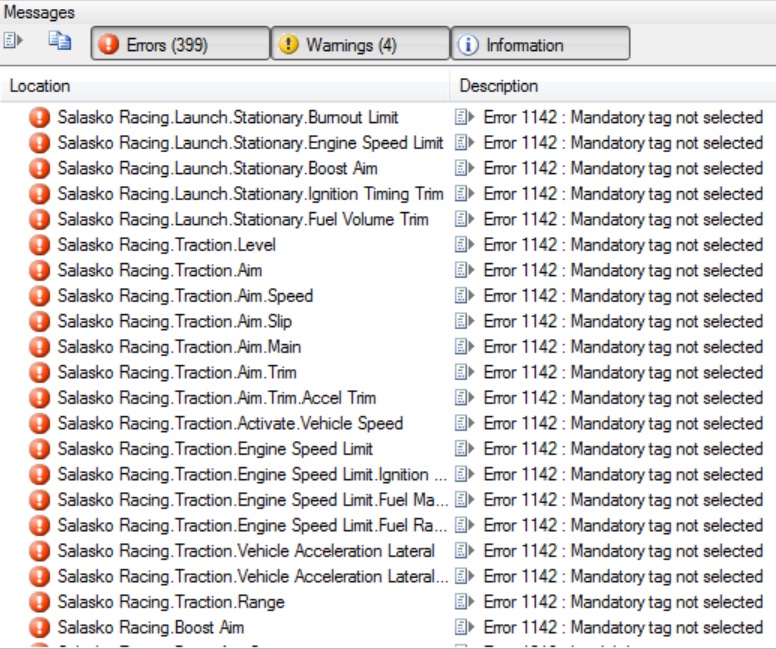The height and width of the screenshot is (649, 776).
Task: Click the description icon in the Traction.Aim.Main row
Action: click(x=465, y=347)
